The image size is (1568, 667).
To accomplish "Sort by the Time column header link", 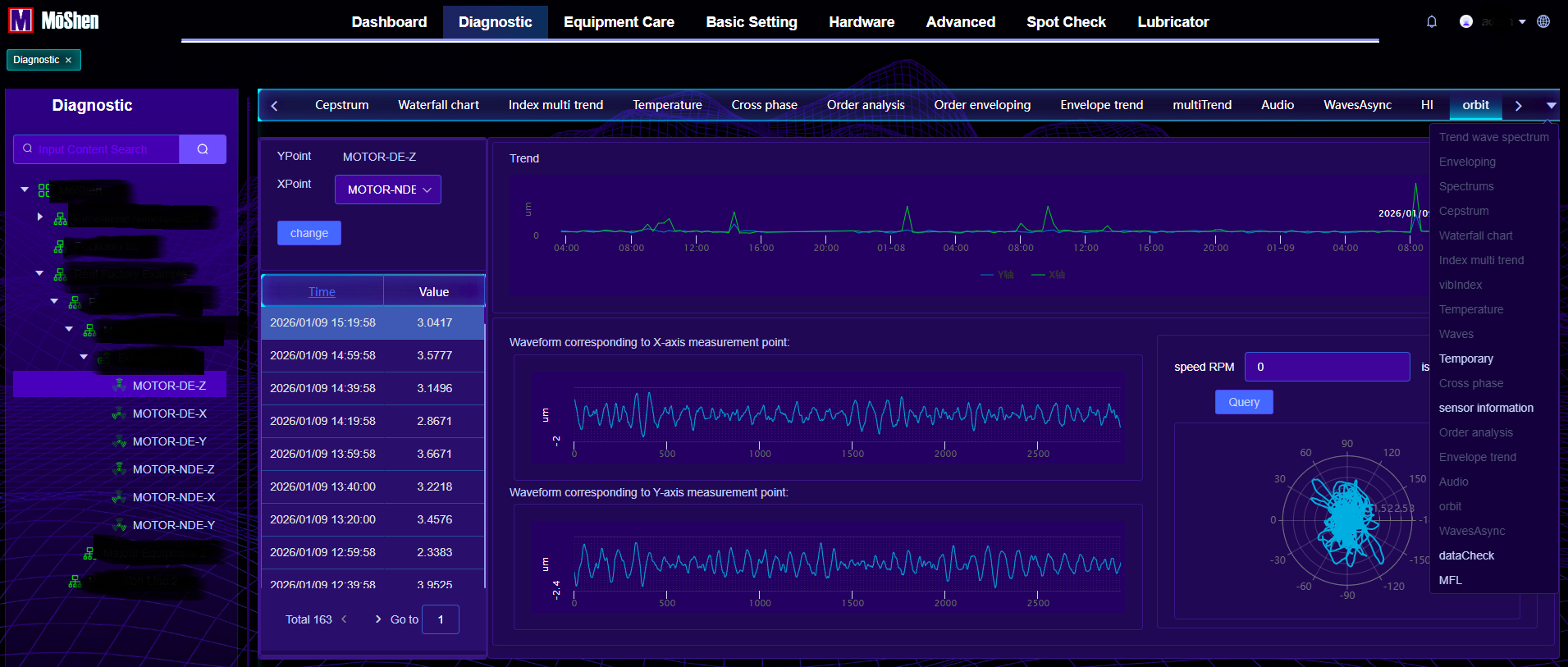I will pyautogui.click(x=322, y=292).
